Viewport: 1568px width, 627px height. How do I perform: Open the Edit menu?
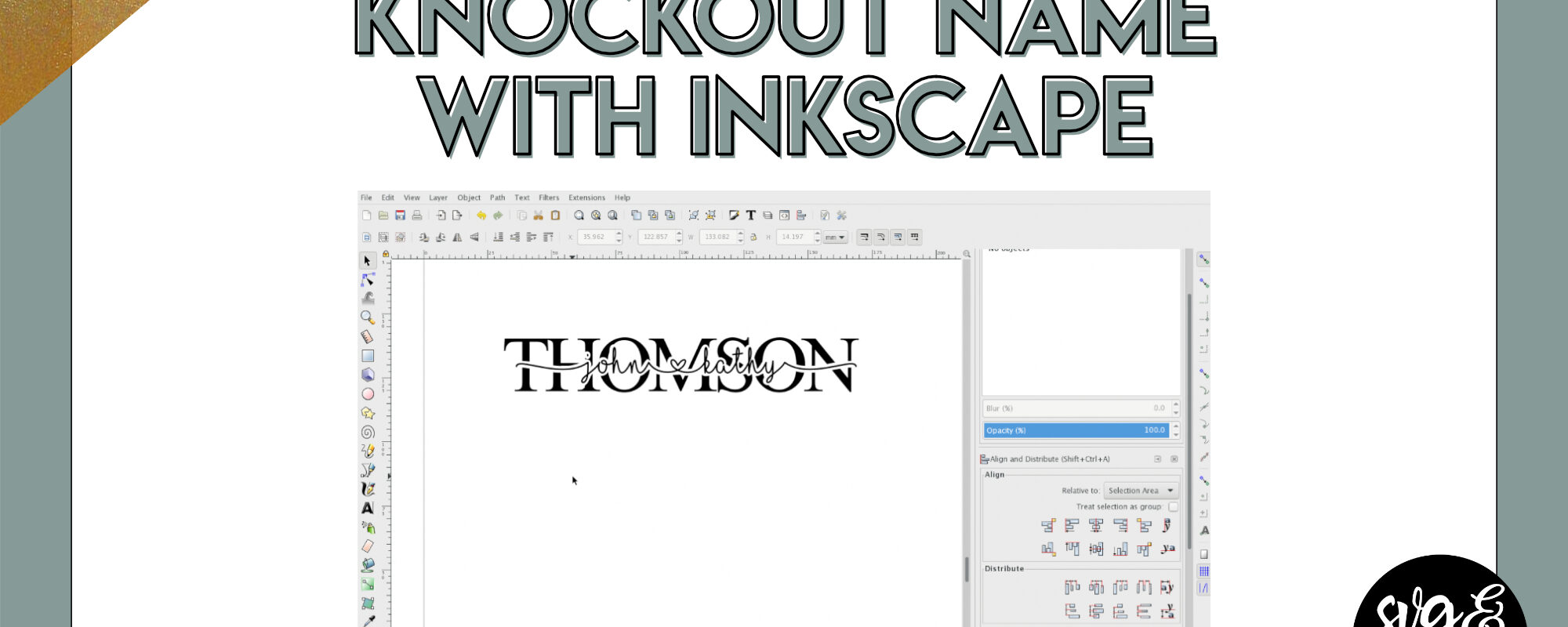coord(388,198)
